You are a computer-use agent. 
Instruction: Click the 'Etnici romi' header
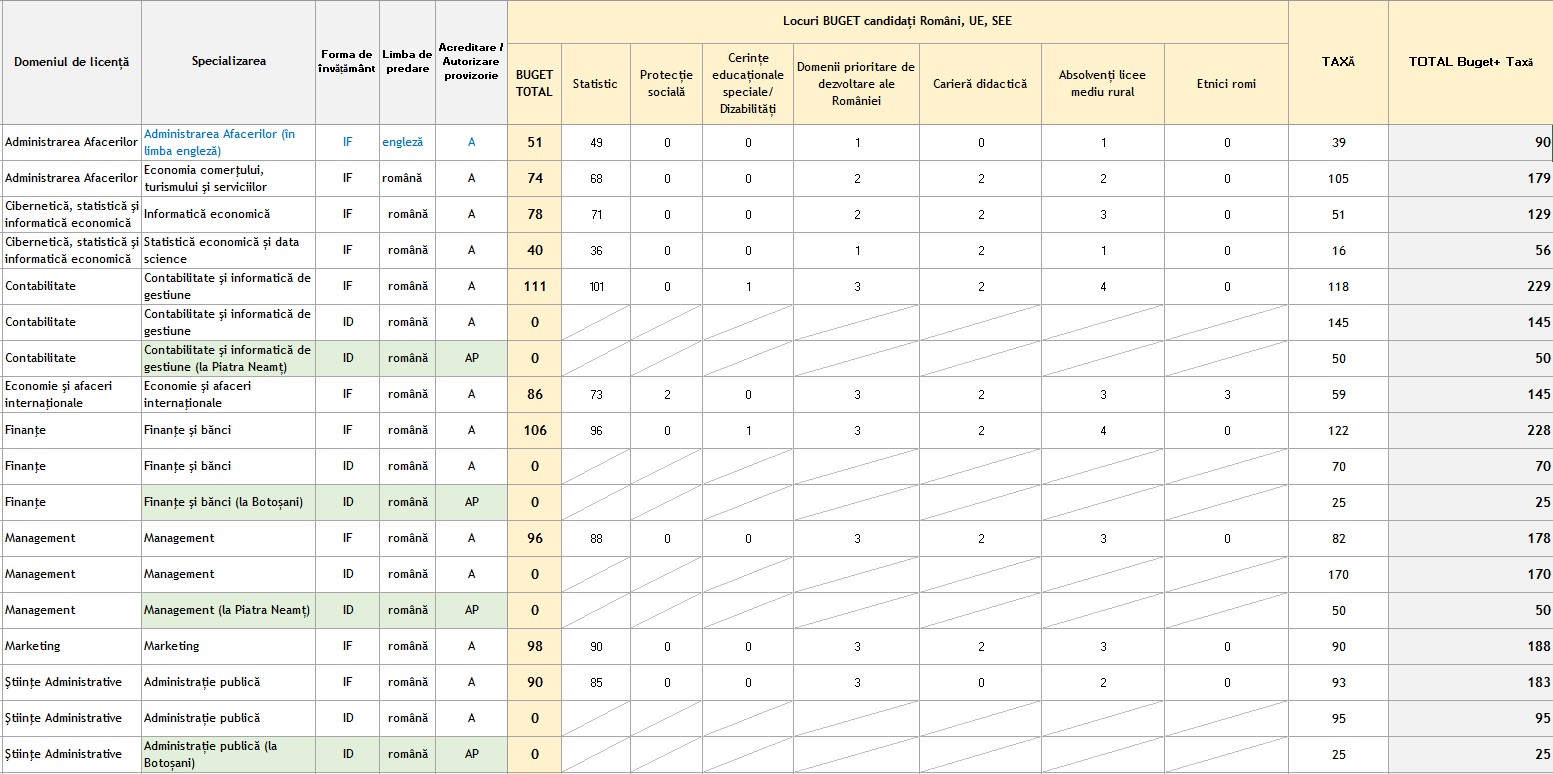click(x=1226, y=84)
